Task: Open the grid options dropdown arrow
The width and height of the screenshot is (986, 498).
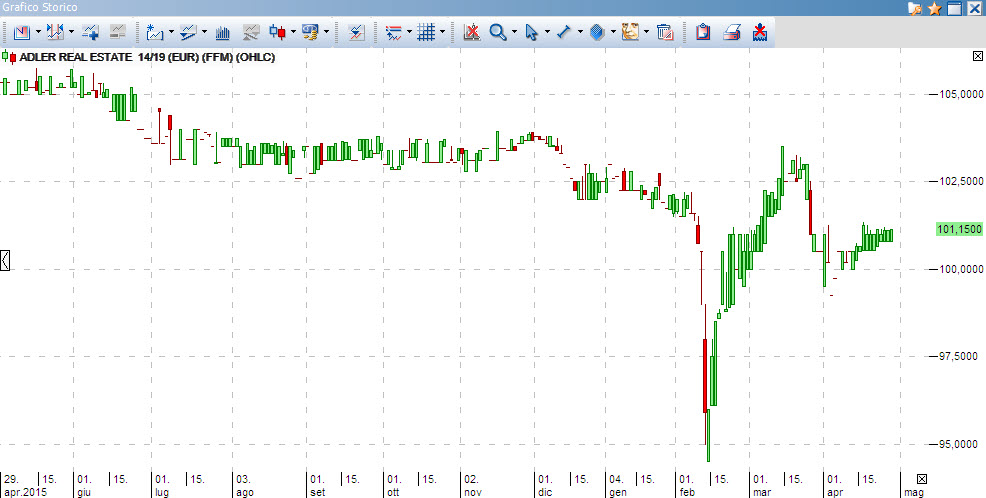Action: click(443, 32)
